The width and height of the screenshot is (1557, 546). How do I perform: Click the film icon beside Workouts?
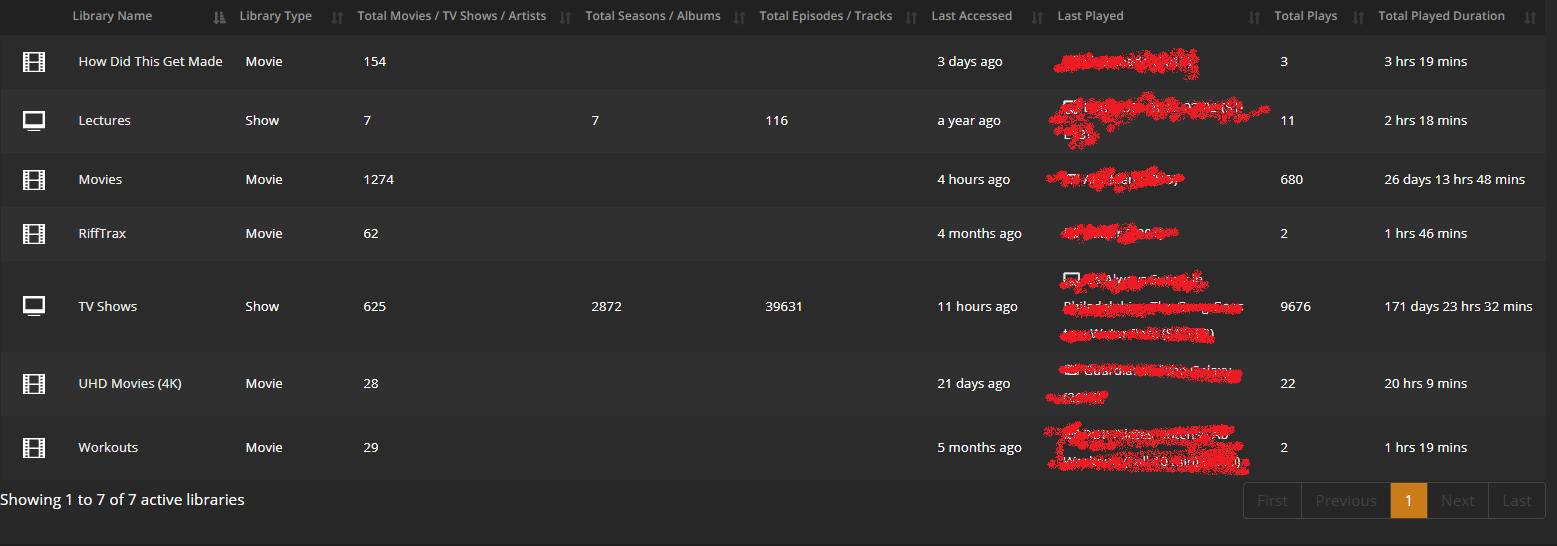click(34, 448)
